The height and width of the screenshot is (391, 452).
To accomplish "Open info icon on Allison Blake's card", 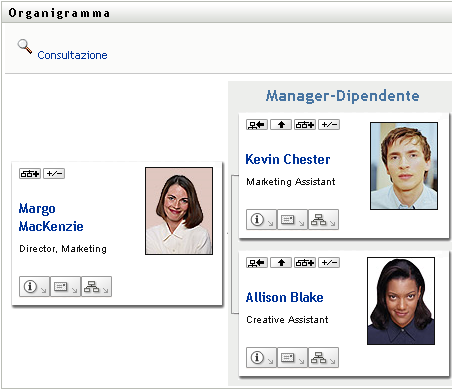I will pos(261,357).
